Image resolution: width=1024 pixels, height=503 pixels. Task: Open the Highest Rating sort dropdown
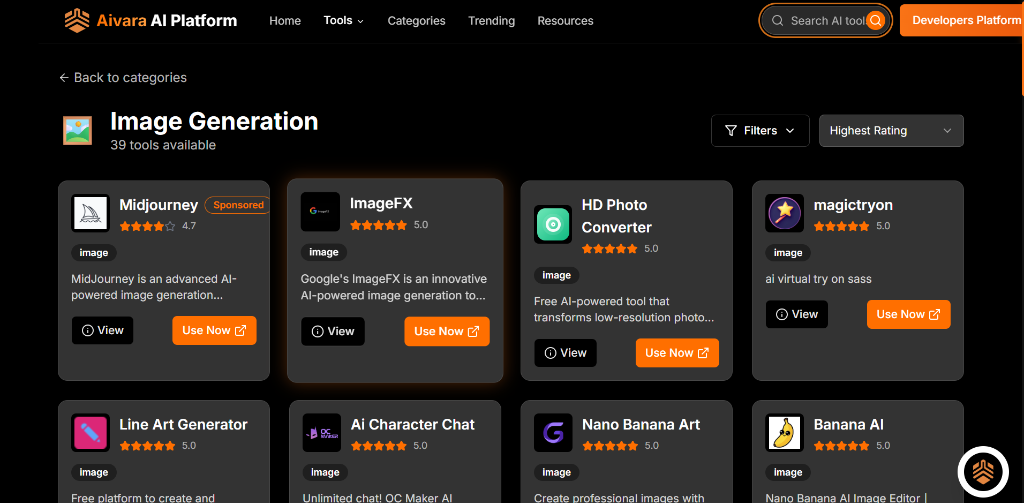click(891, 131)
